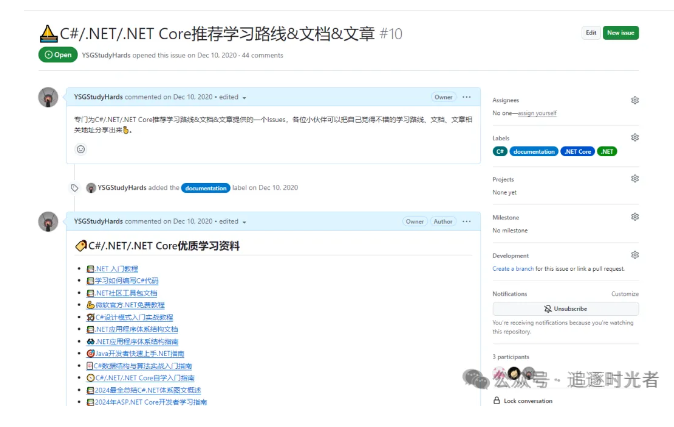Image resolution: width=674 pixels, height=427 pixels.
Task: Click the Owner badge on second comment
Action: tap(415, 221)
